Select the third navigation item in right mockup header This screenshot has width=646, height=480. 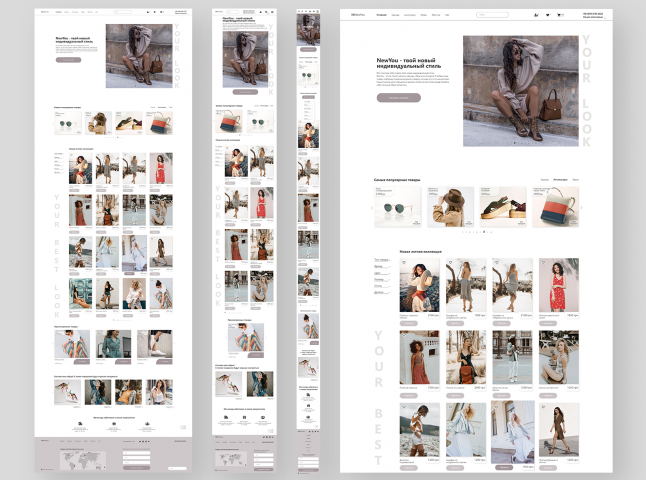pyautogui.click(x=410, y=15)
